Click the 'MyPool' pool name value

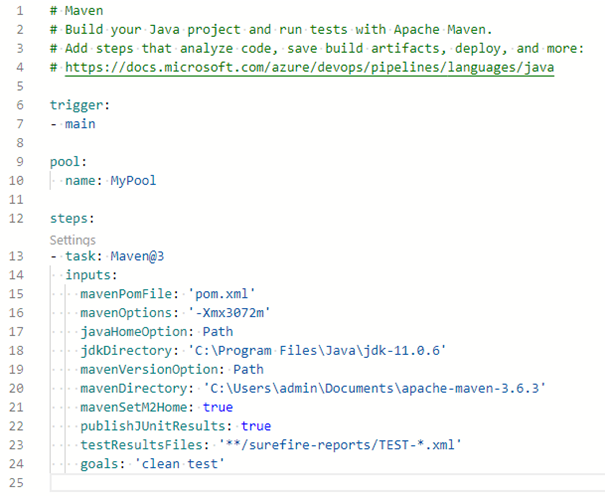click(133, 181)
